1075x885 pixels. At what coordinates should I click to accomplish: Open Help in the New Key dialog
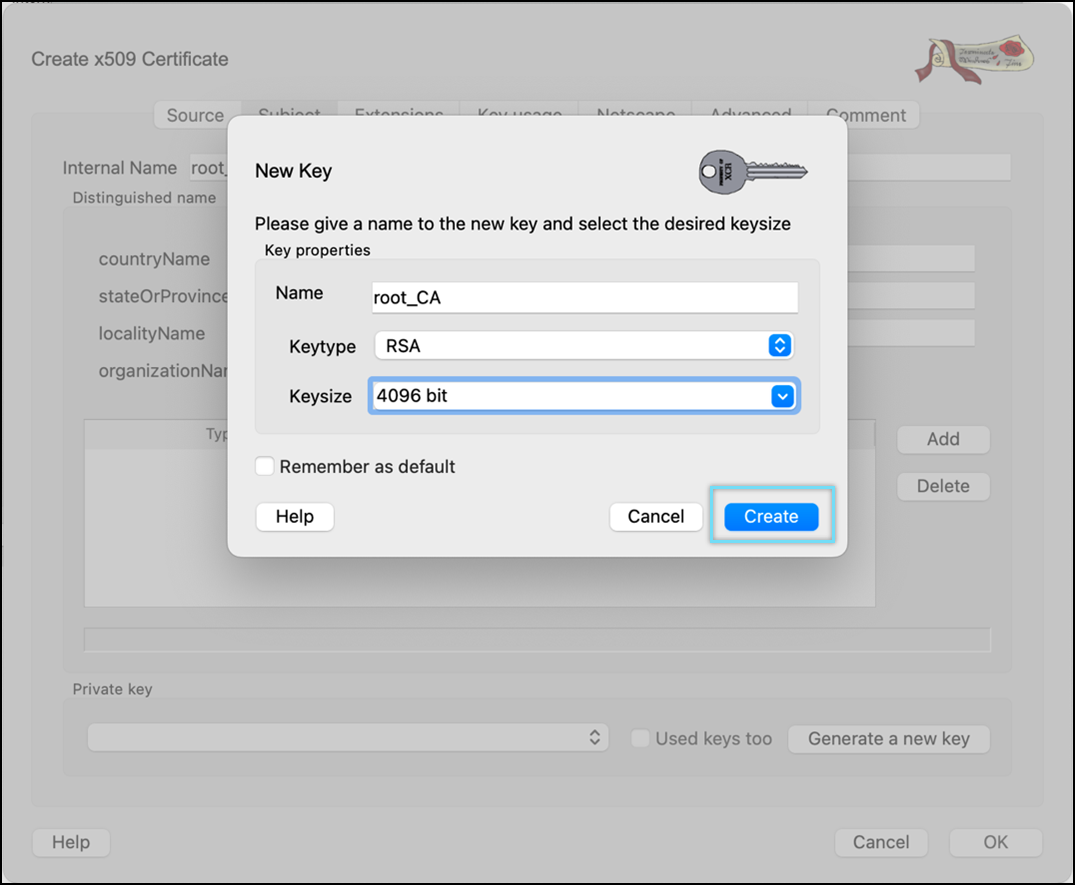point(295,517)
